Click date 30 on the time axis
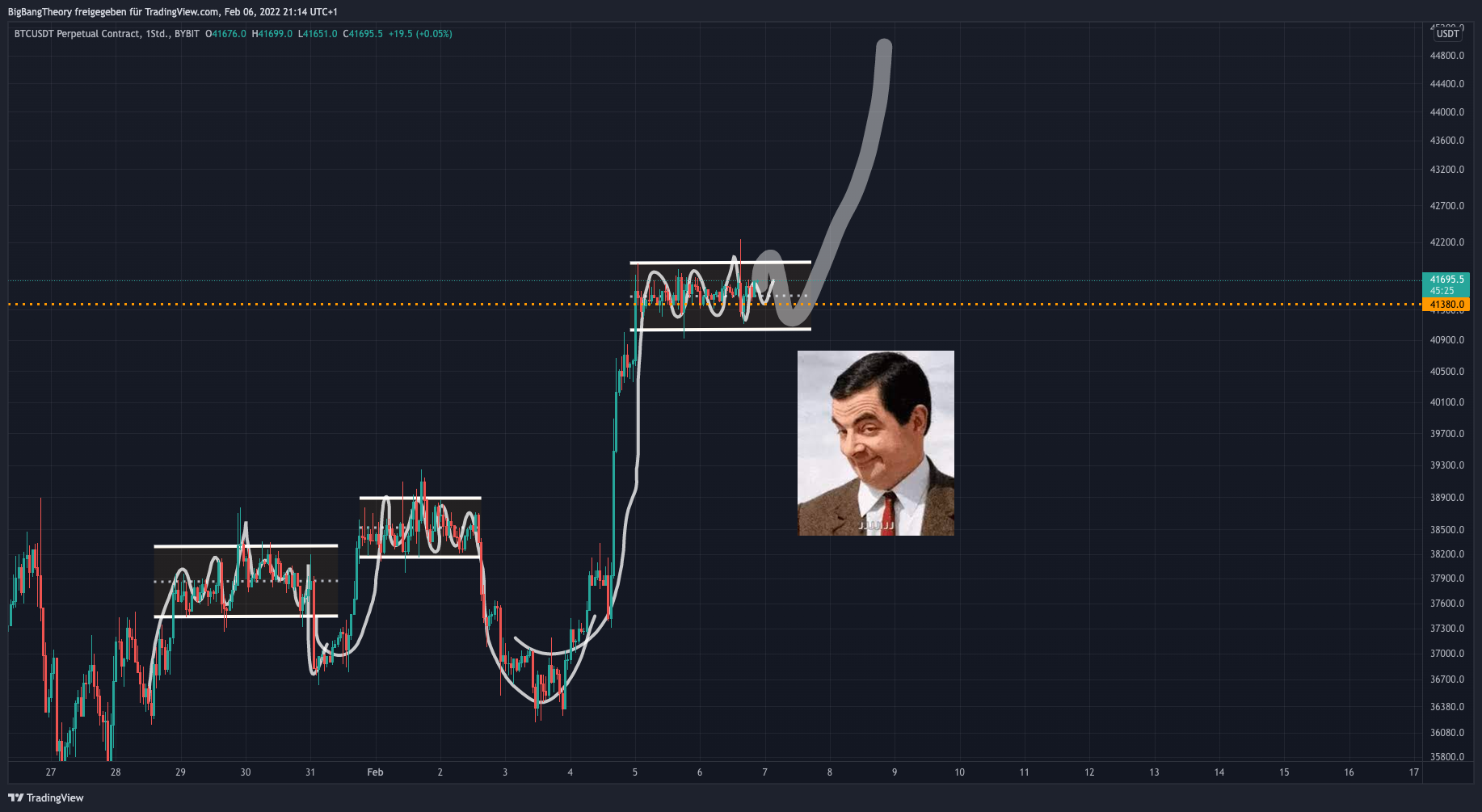This screenshot has height=812, width=1482. 246,772
